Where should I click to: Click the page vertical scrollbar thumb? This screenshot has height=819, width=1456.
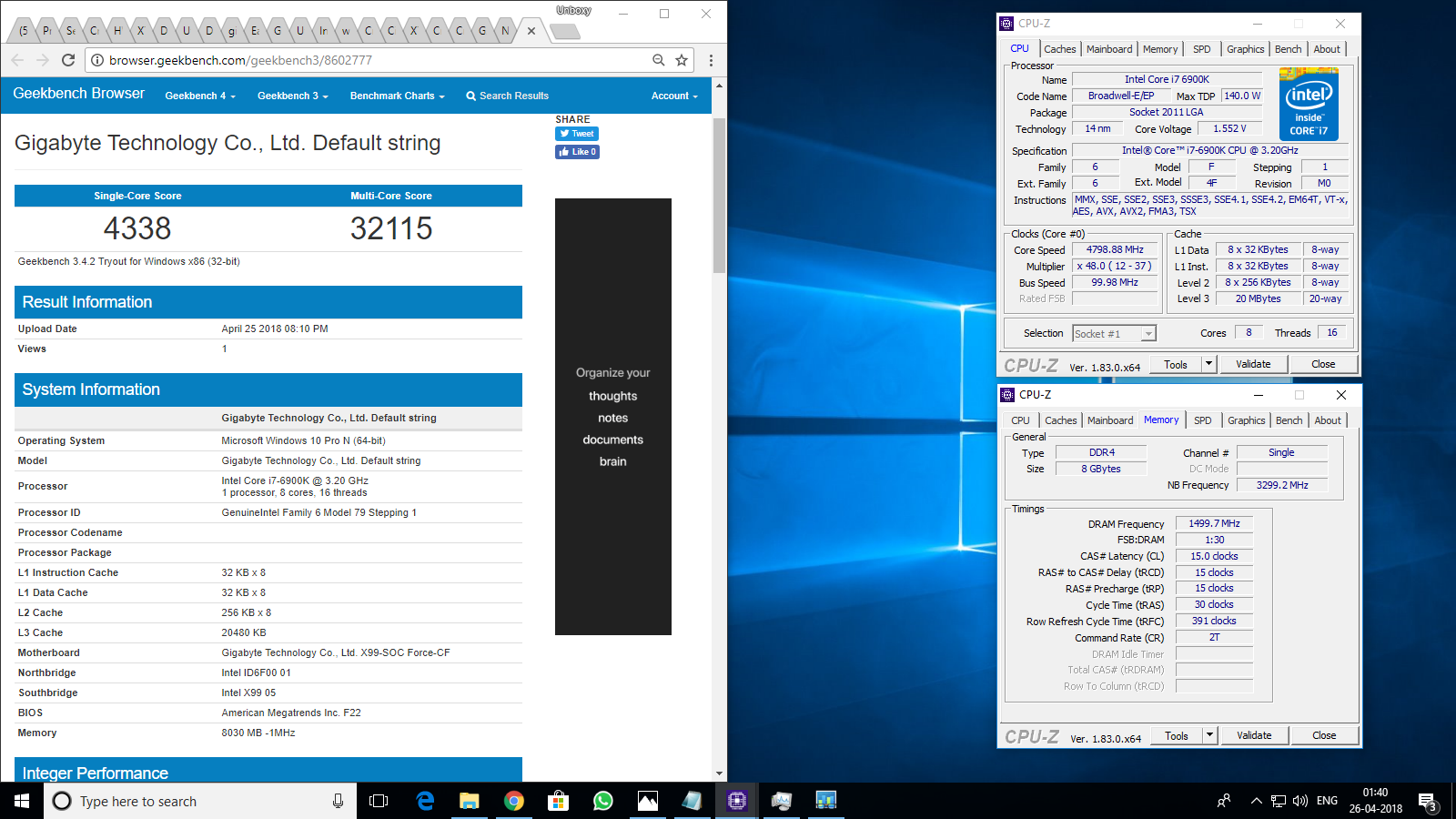[x=719, y=196]
